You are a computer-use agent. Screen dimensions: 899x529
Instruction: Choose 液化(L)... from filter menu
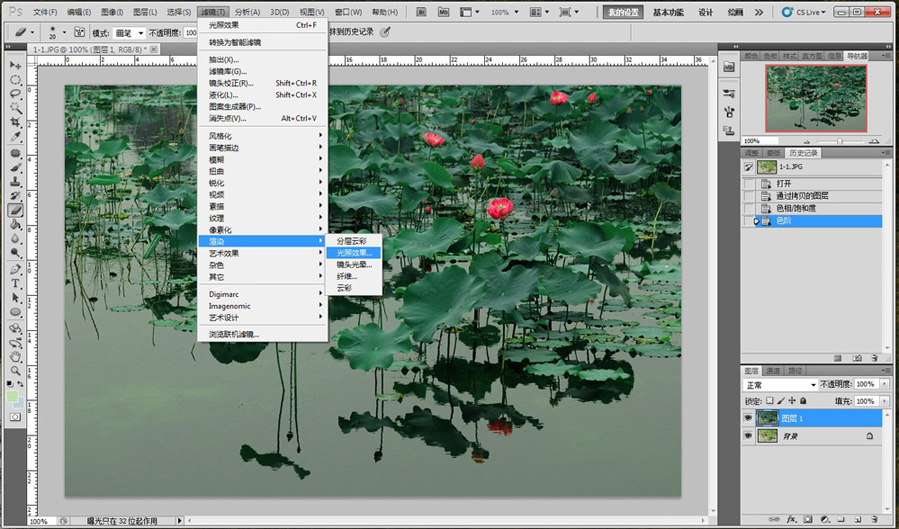coord(263,95)
